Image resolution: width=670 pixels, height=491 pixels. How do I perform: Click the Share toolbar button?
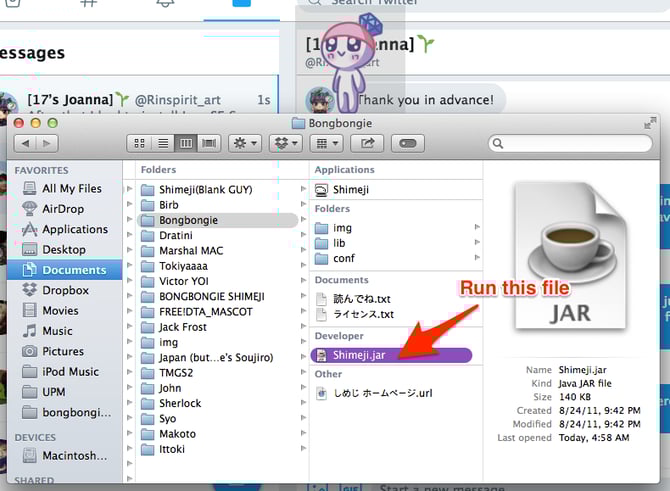367,143
